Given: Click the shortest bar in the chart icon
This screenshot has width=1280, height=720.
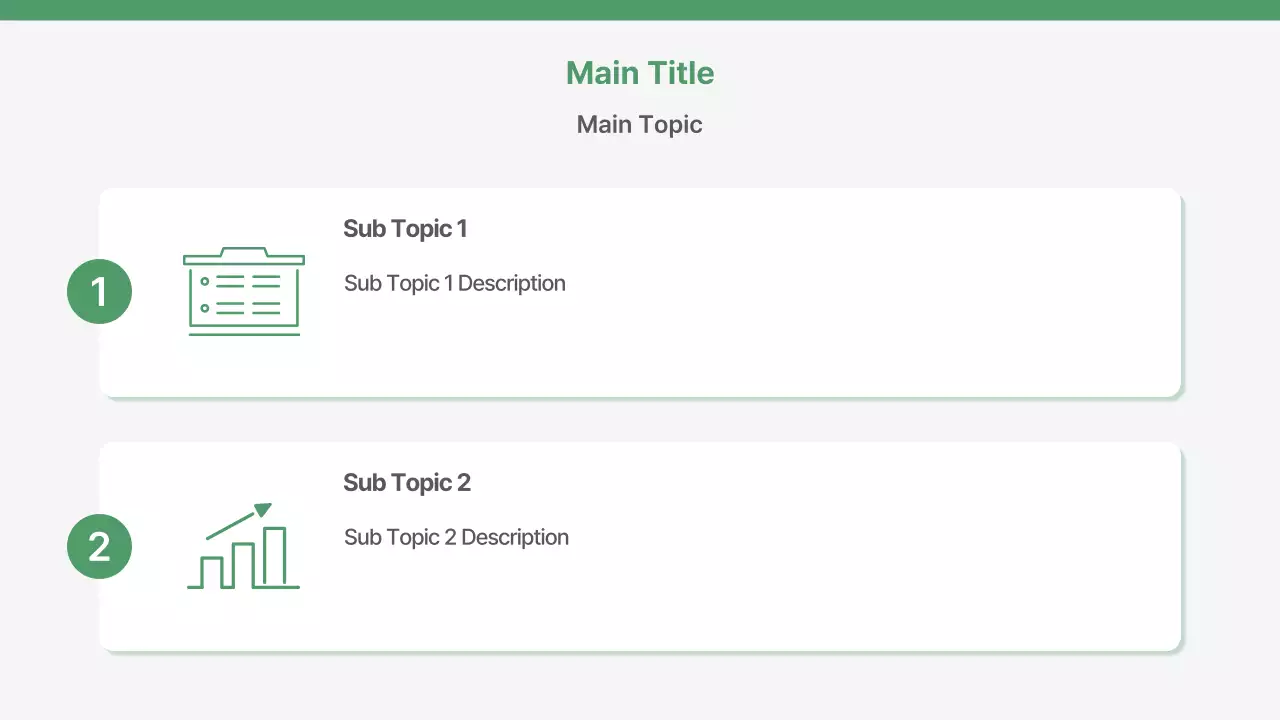Looking at the screenshot, I should tap(211, 571).
